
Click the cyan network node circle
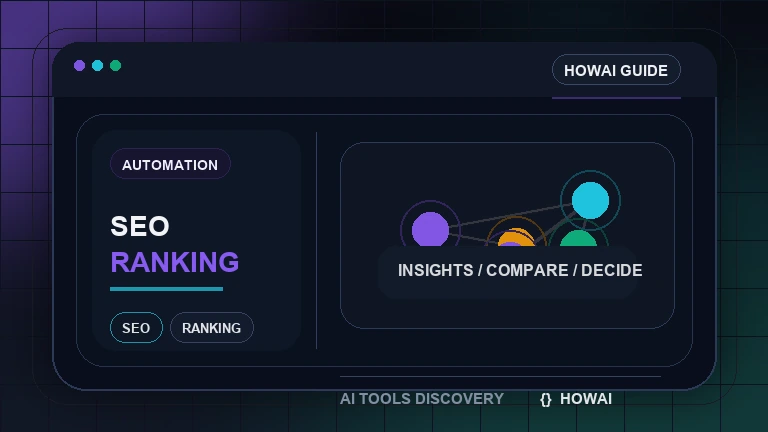coord(590,200)
